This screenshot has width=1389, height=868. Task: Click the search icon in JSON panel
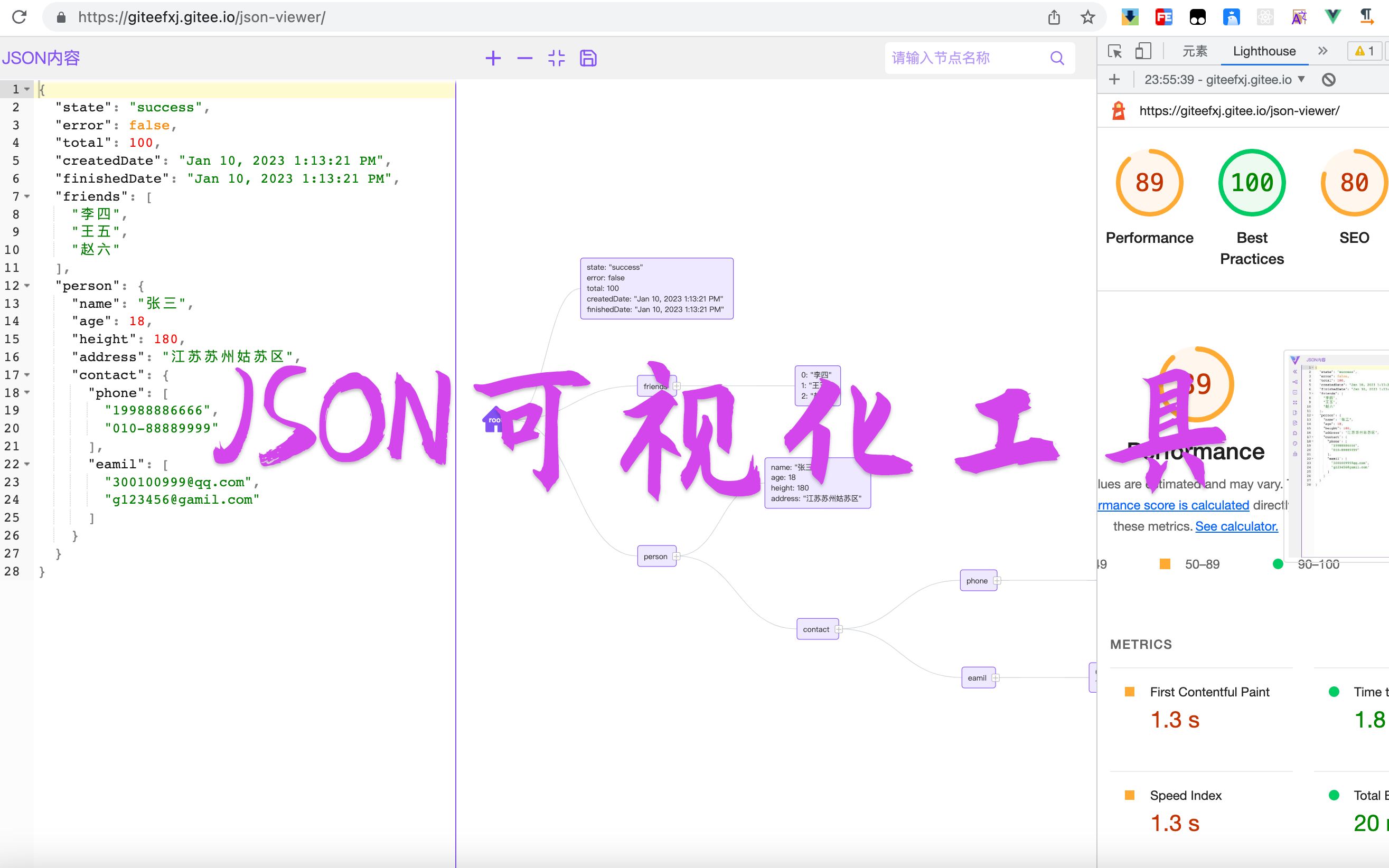(1057, 58)
